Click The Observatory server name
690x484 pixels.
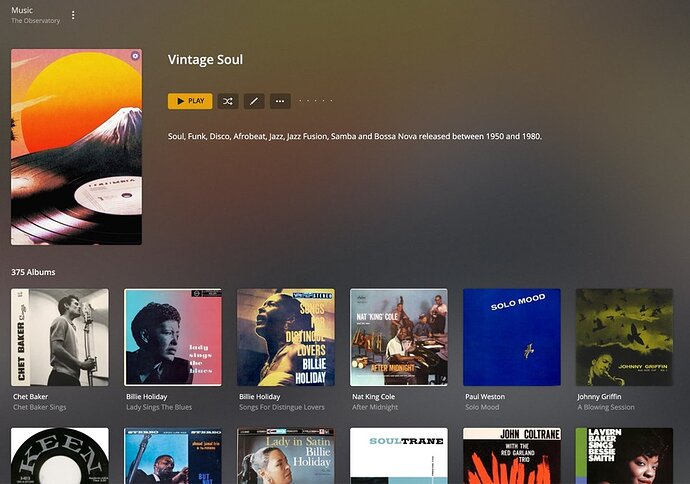tap(36, 21)
